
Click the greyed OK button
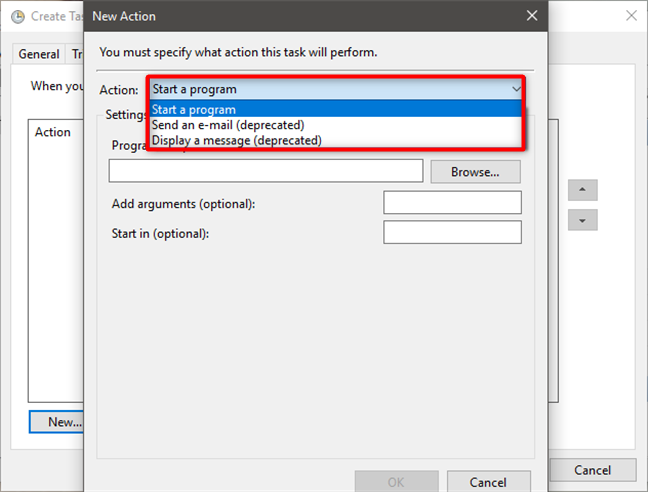tap(396, 481)
